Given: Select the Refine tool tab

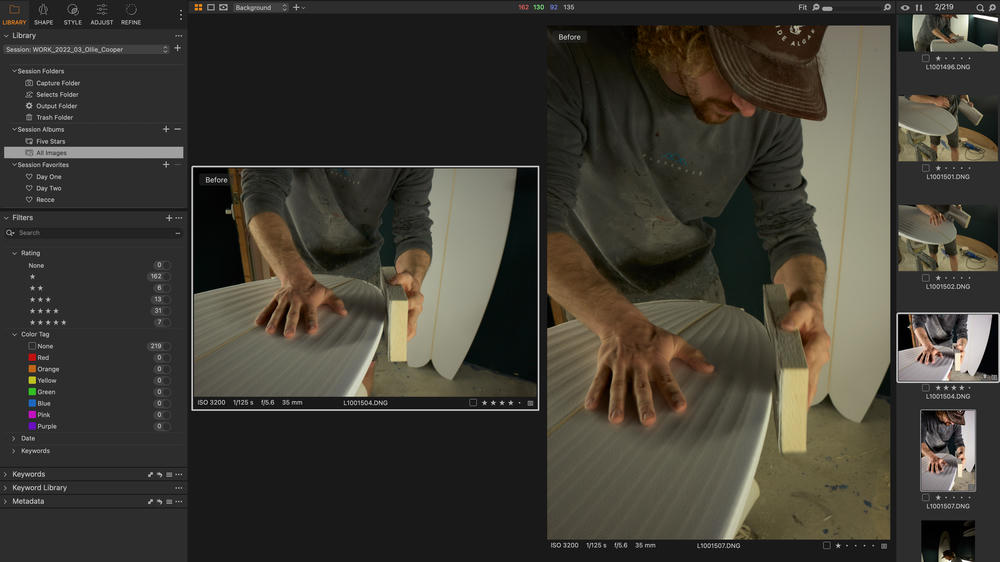Looking at the screenshot, I should [131, 13].
